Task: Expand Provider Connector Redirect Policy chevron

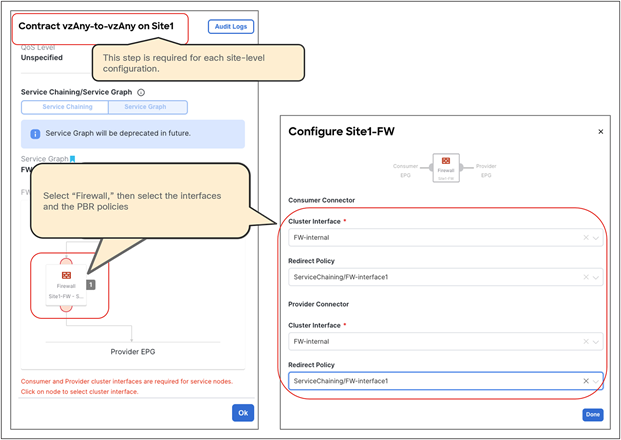Action: coord(596,381)
